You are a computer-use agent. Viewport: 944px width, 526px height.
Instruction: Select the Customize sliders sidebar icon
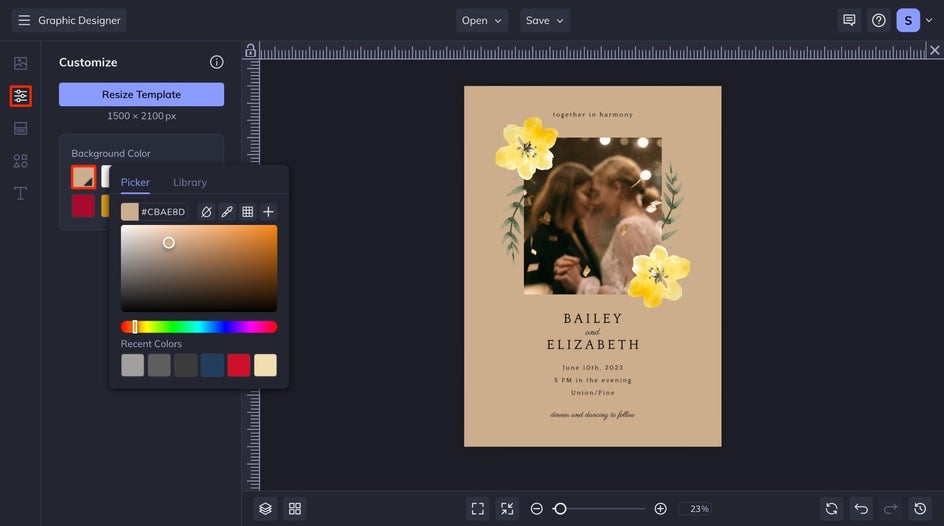click(x=20, y=96)
